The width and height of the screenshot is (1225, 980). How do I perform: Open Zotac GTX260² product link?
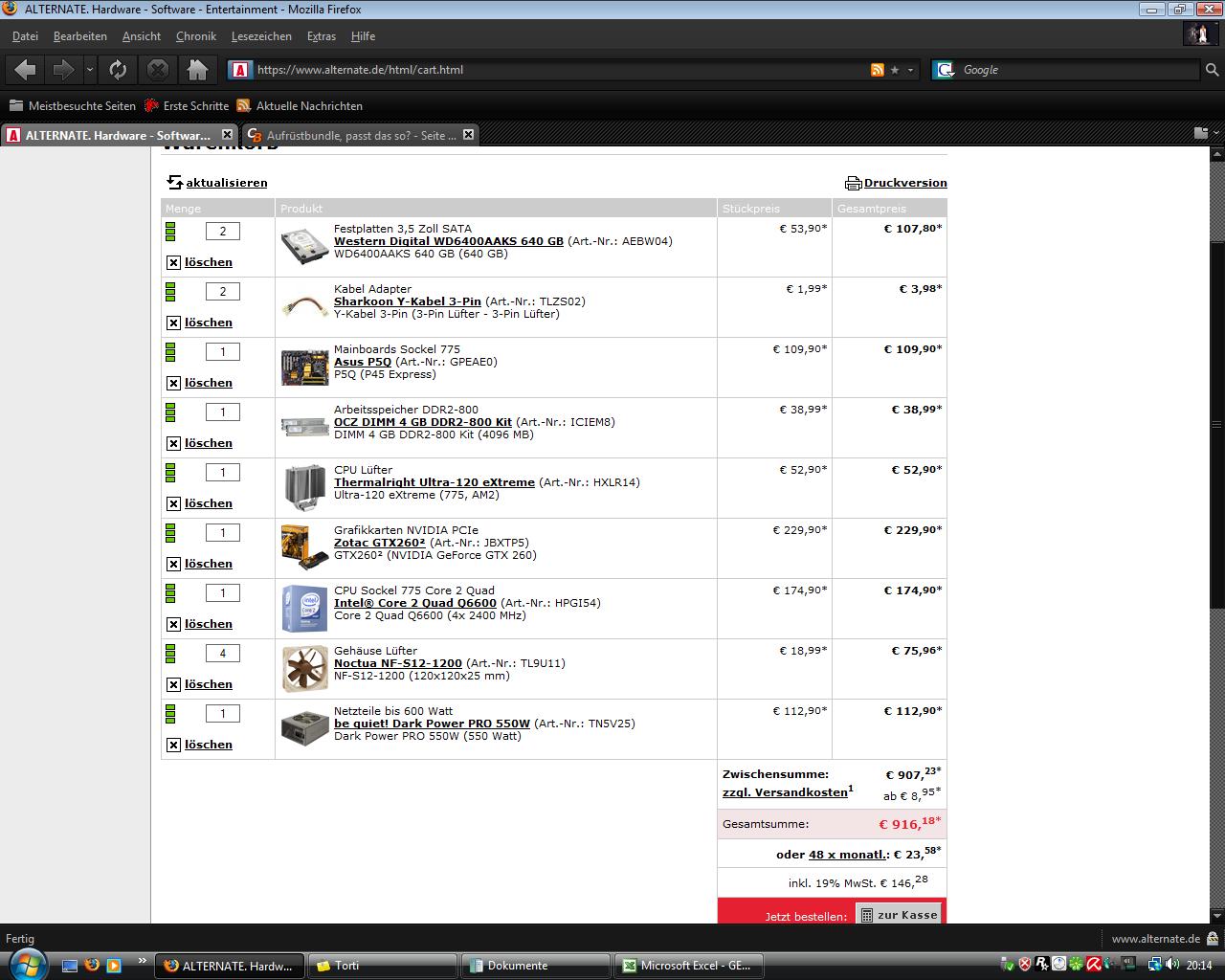pos(380,543)
